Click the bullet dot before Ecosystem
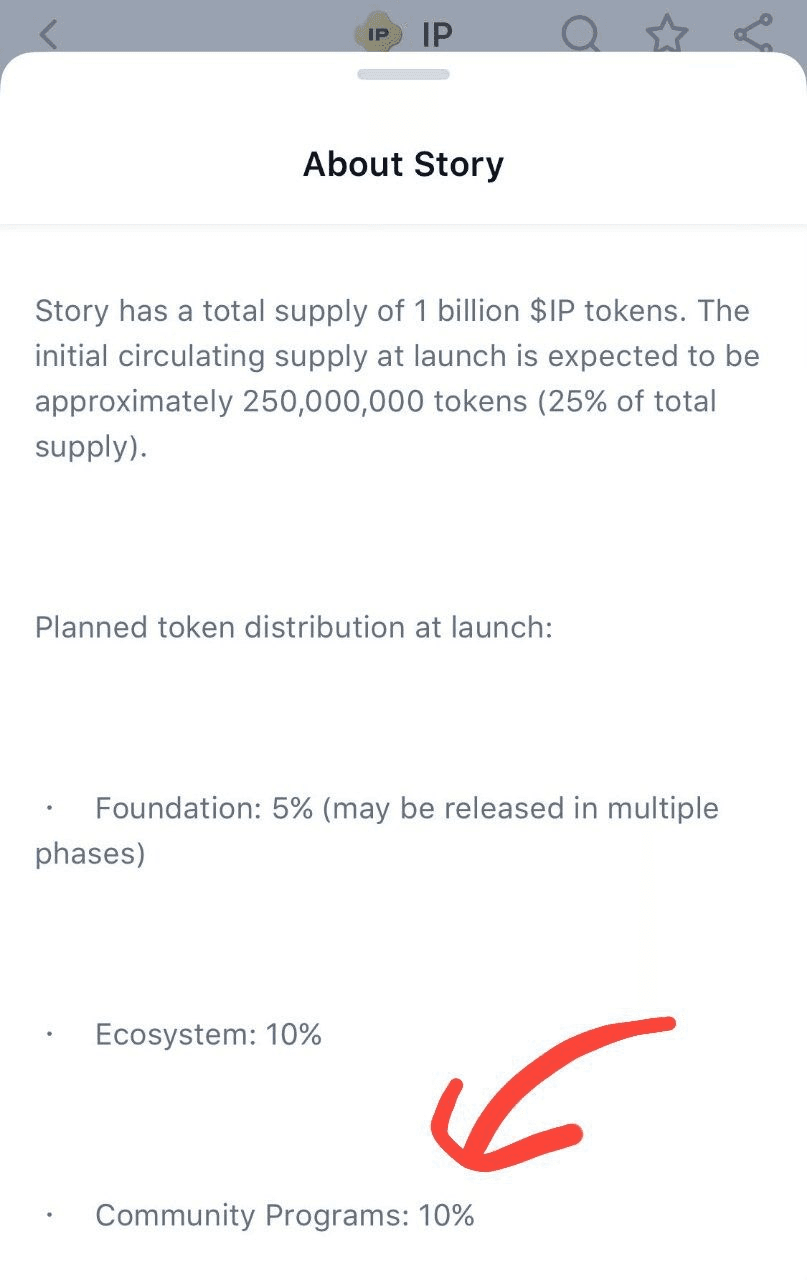 48,1035
